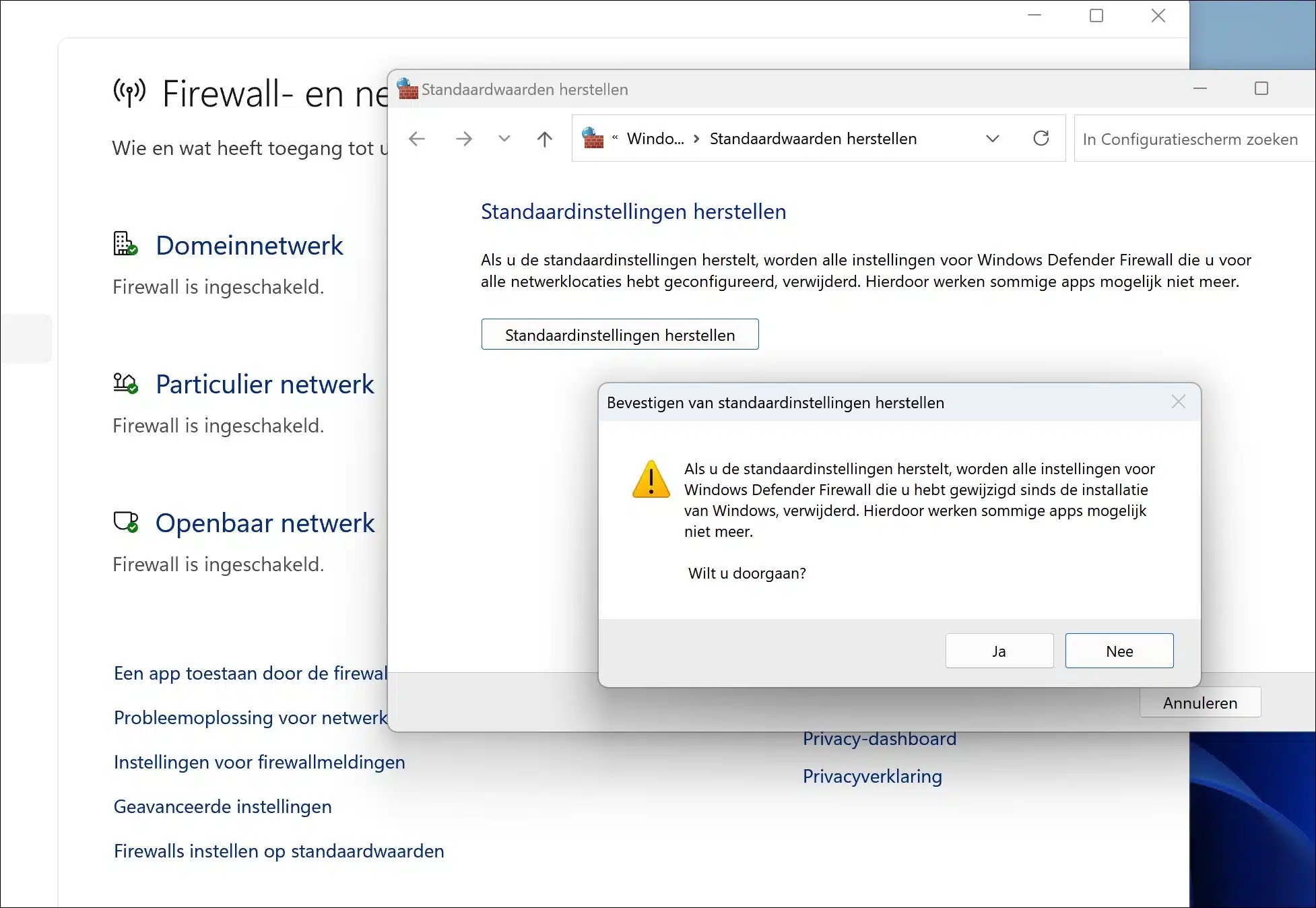Viewport: 1316px width, 908px height.
Task: Open Openbaar netwerk settings
Action: 265,523
